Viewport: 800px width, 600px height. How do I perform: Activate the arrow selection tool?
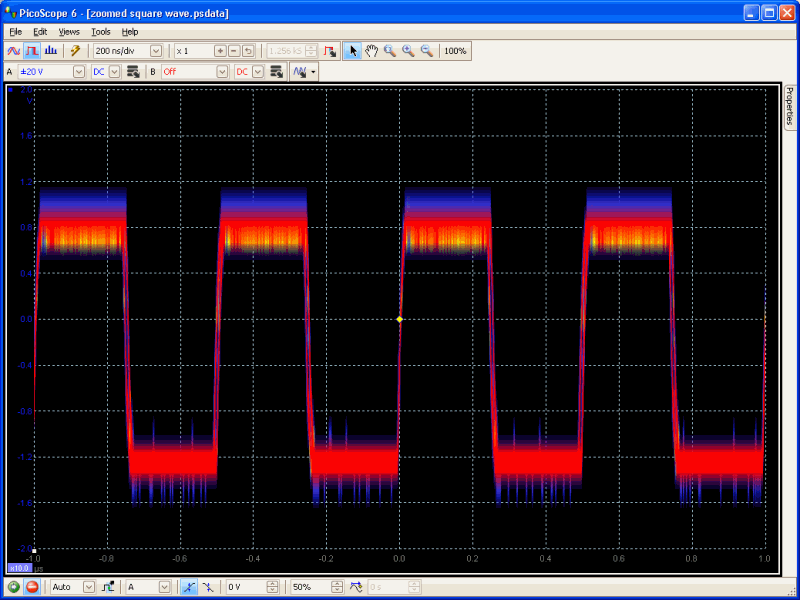click(352, 51)
